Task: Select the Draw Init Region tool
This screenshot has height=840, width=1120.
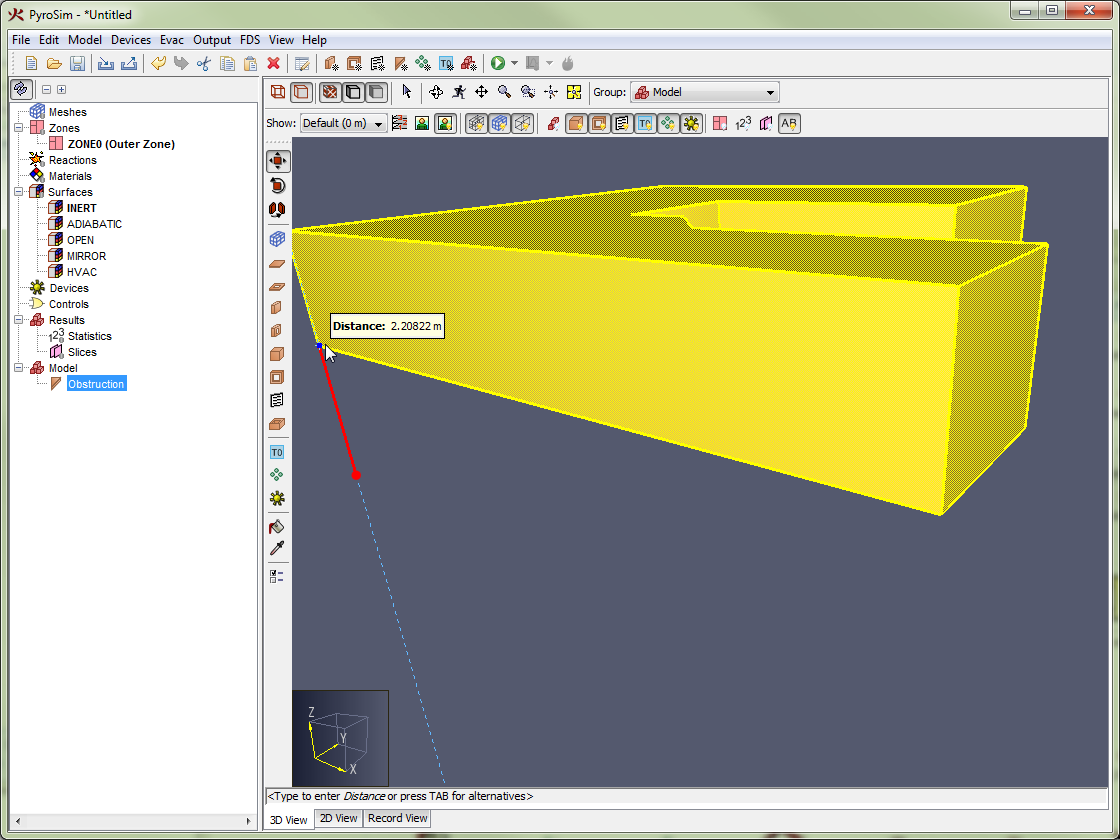Action: click(277, 452)
